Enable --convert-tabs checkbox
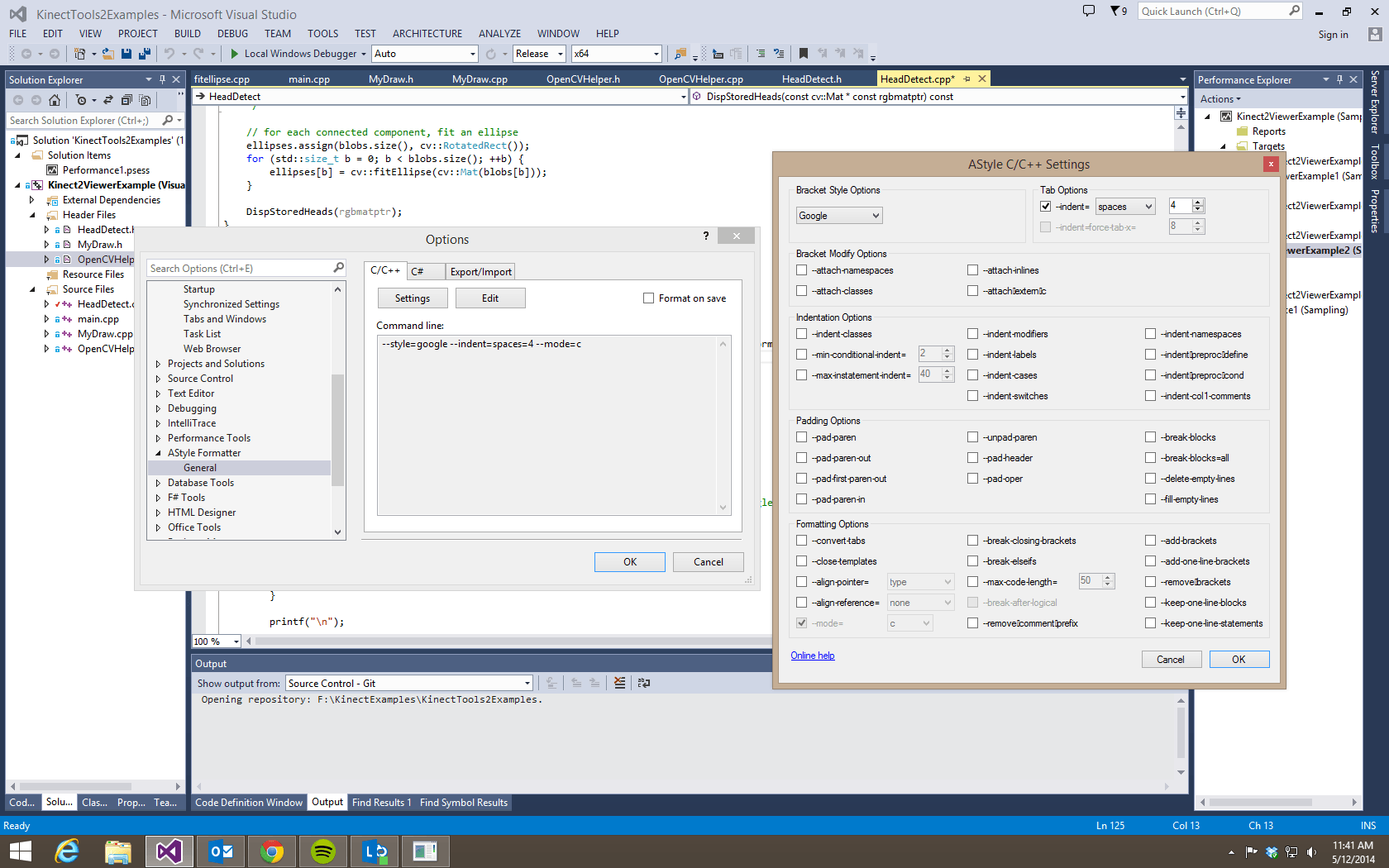The width and height of the screenshot is (1389, 868). (x=802, y=541)
